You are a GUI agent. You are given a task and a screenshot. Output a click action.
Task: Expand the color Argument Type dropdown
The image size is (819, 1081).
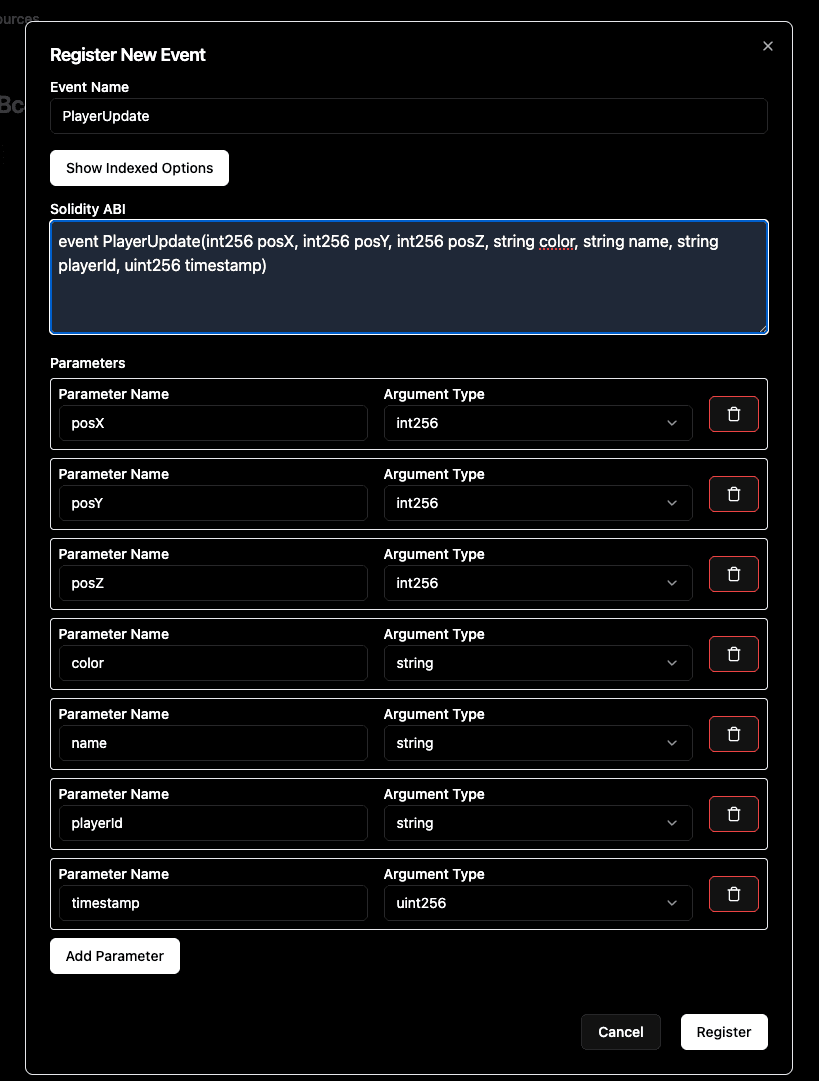[537, 663]
